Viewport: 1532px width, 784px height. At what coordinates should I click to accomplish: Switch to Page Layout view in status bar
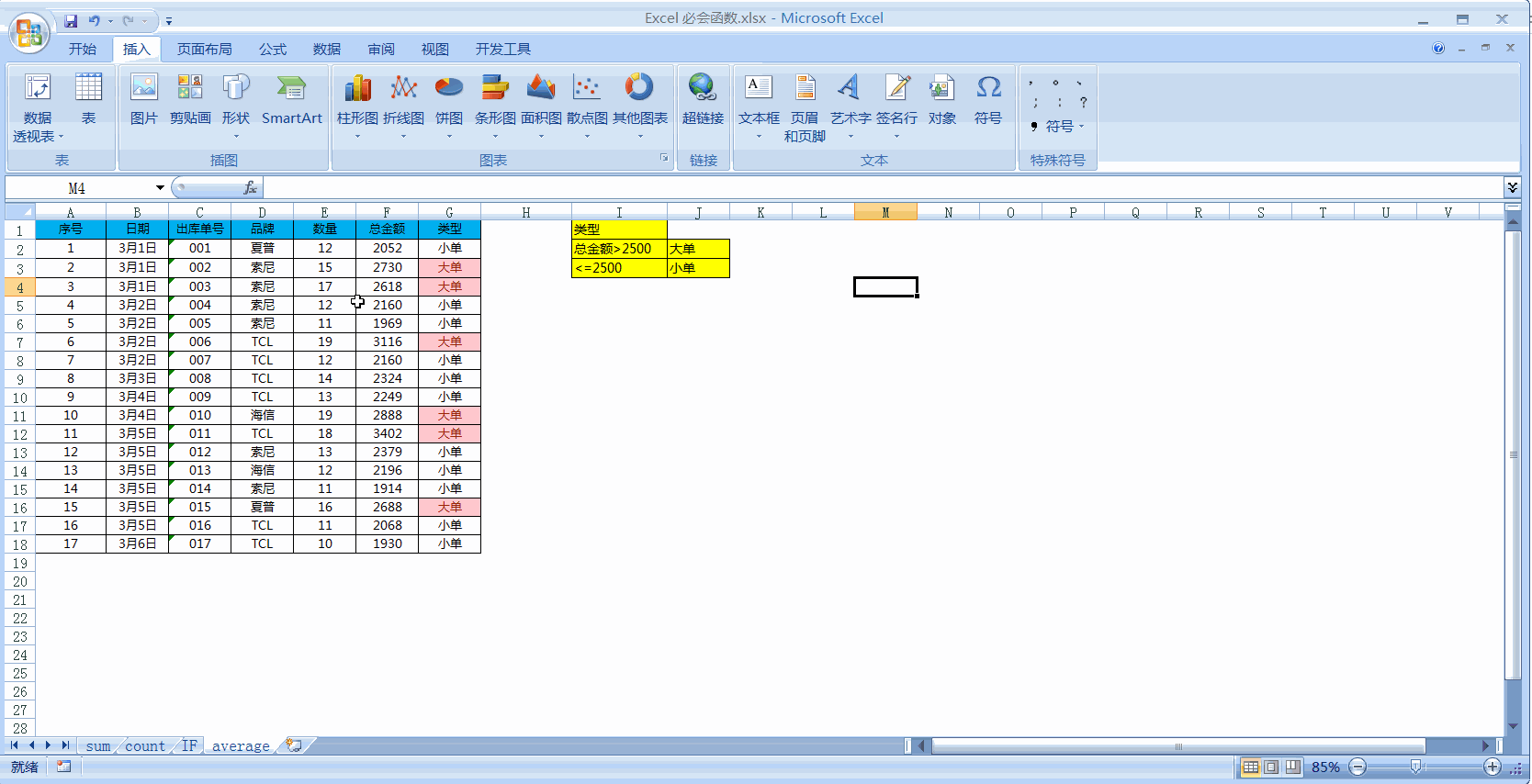1271,767
